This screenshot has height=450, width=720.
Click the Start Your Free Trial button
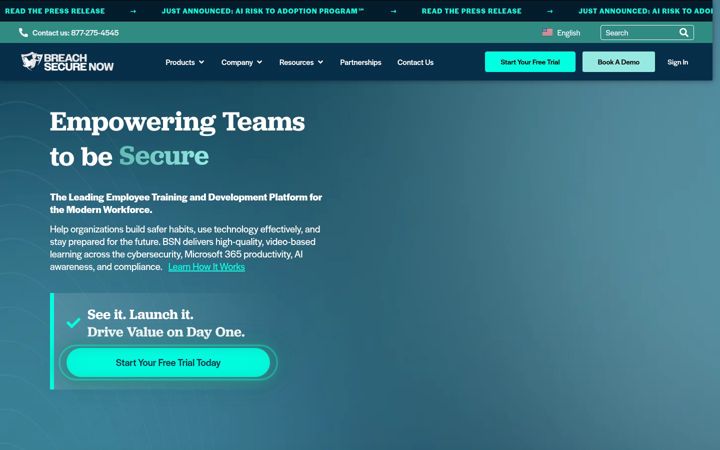pyautogui.click(x=530, y=62)
